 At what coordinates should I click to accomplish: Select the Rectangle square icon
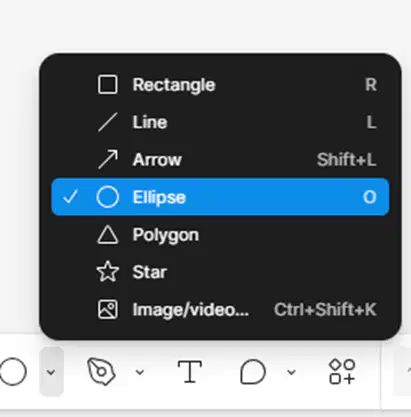(x=108, y=85)
